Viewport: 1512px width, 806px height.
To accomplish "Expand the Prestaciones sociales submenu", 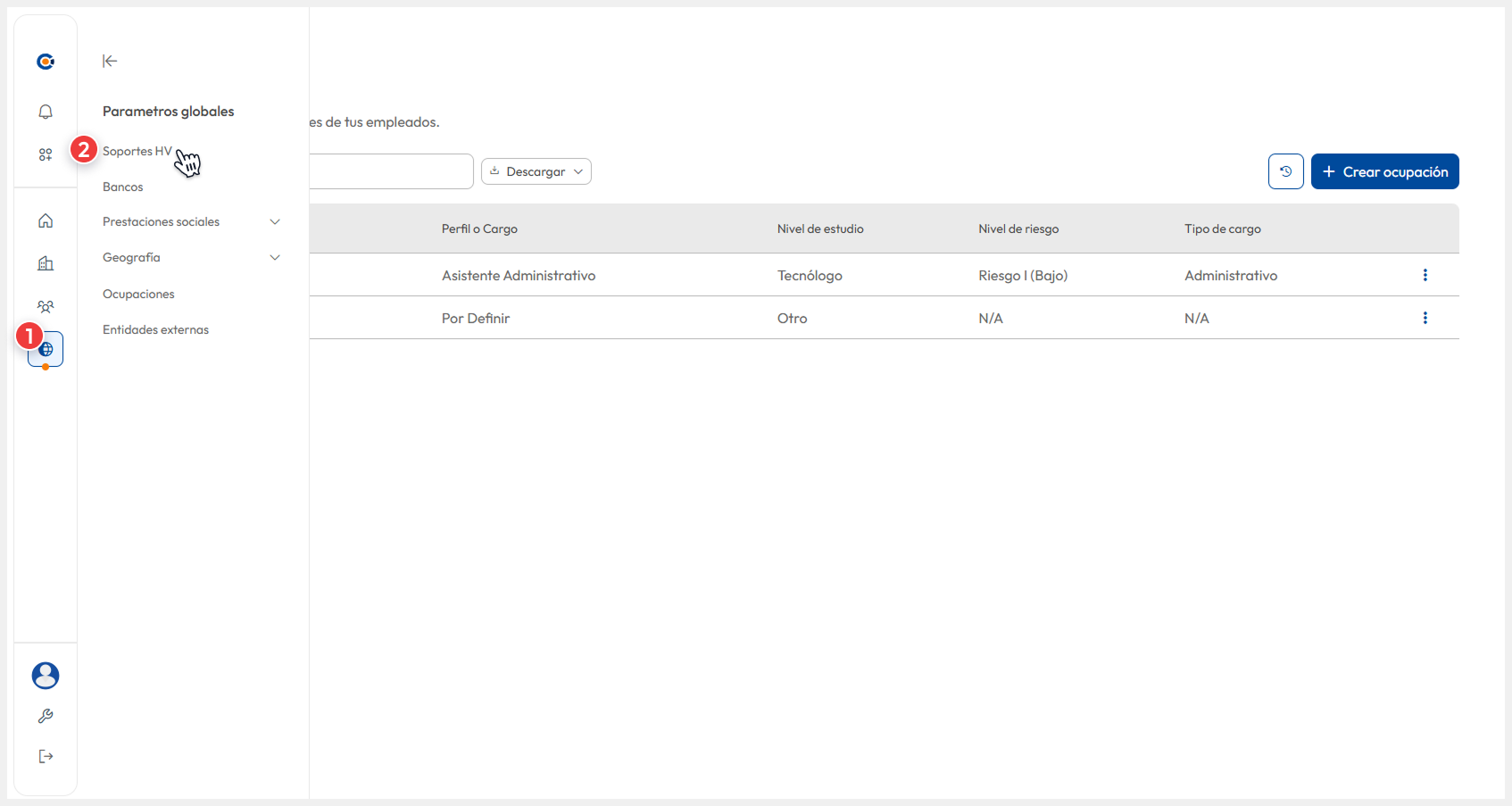I will [x=275, y=221].
